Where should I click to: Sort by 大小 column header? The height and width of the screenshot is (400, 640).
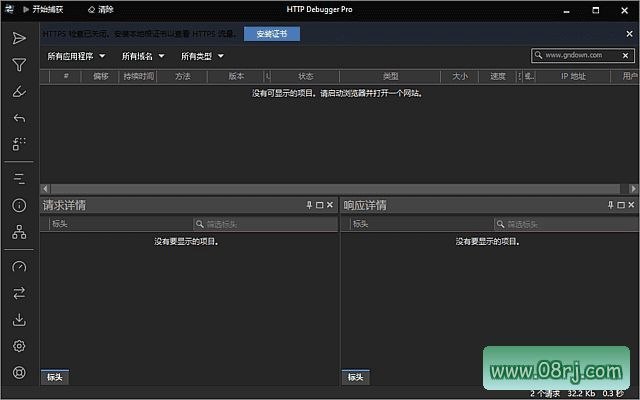point(460,76)
